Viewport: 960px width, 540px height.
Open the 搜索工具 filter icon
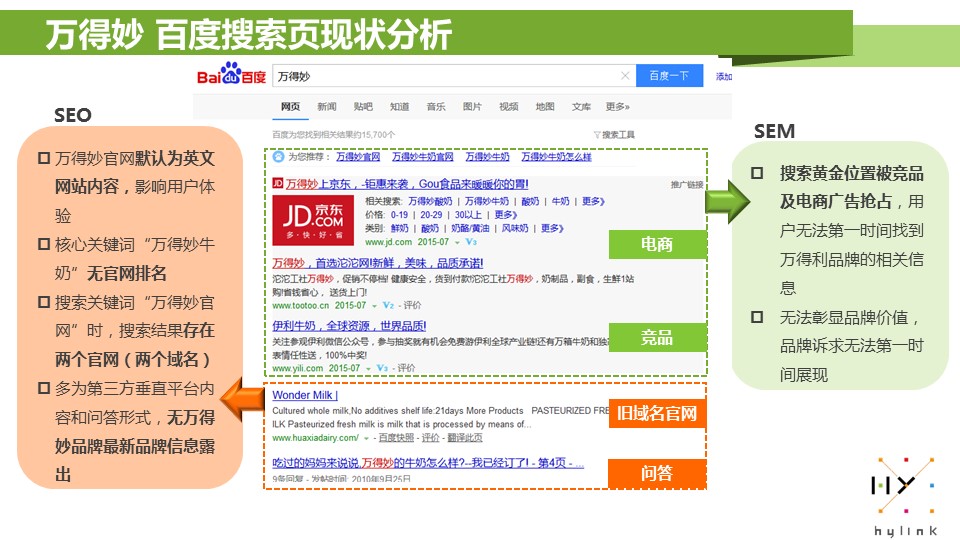pyautogui.click(x=598, y=135)
